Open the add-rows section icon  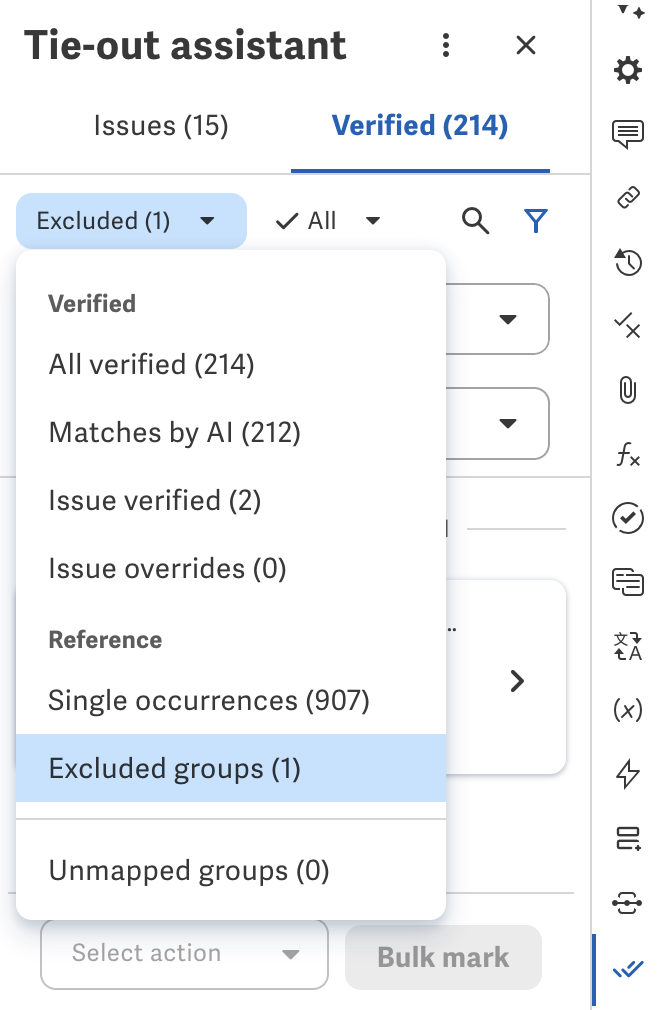(628, 838)
